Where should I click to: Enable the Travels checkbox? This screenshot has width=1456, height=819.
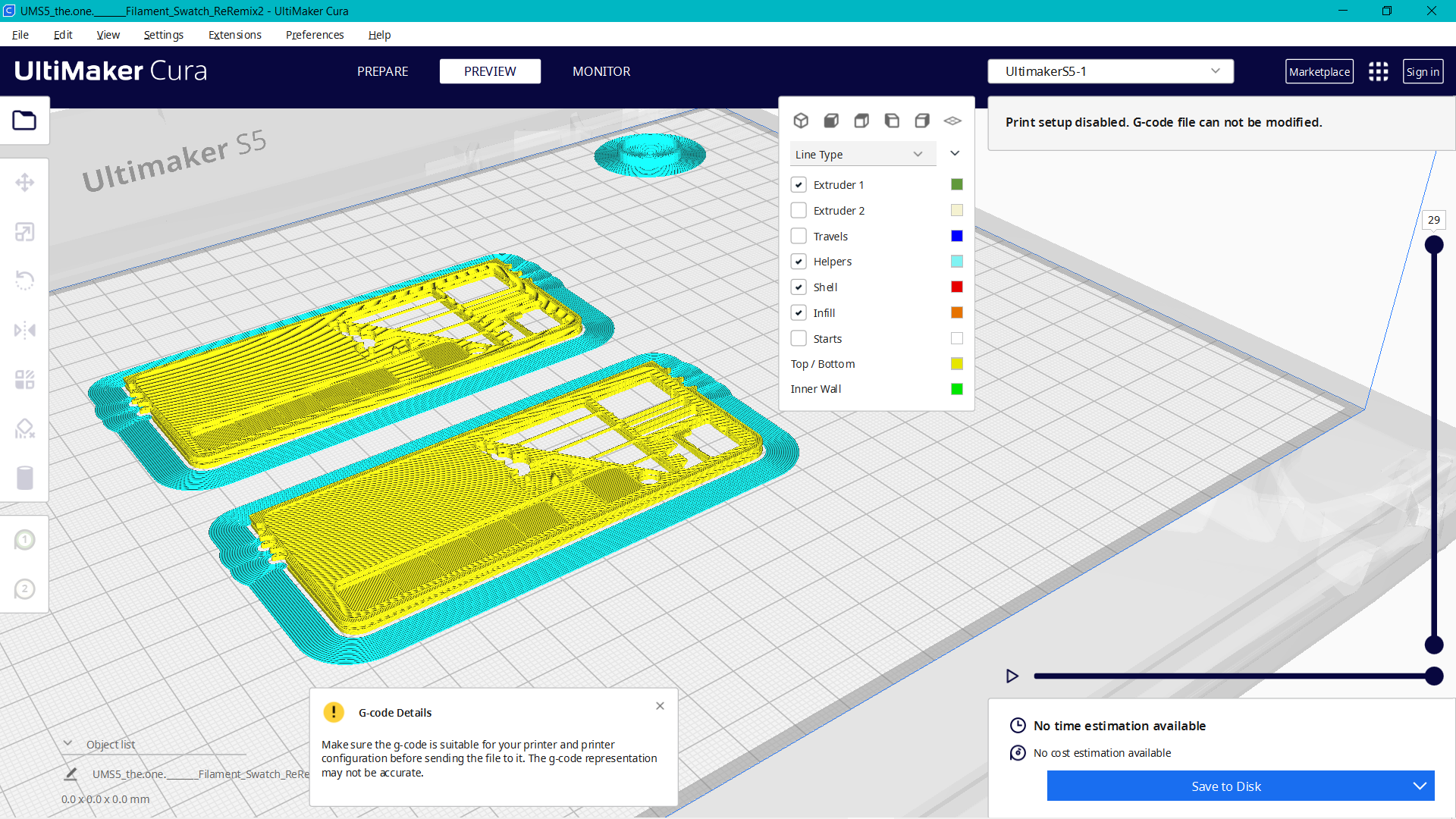799,236
